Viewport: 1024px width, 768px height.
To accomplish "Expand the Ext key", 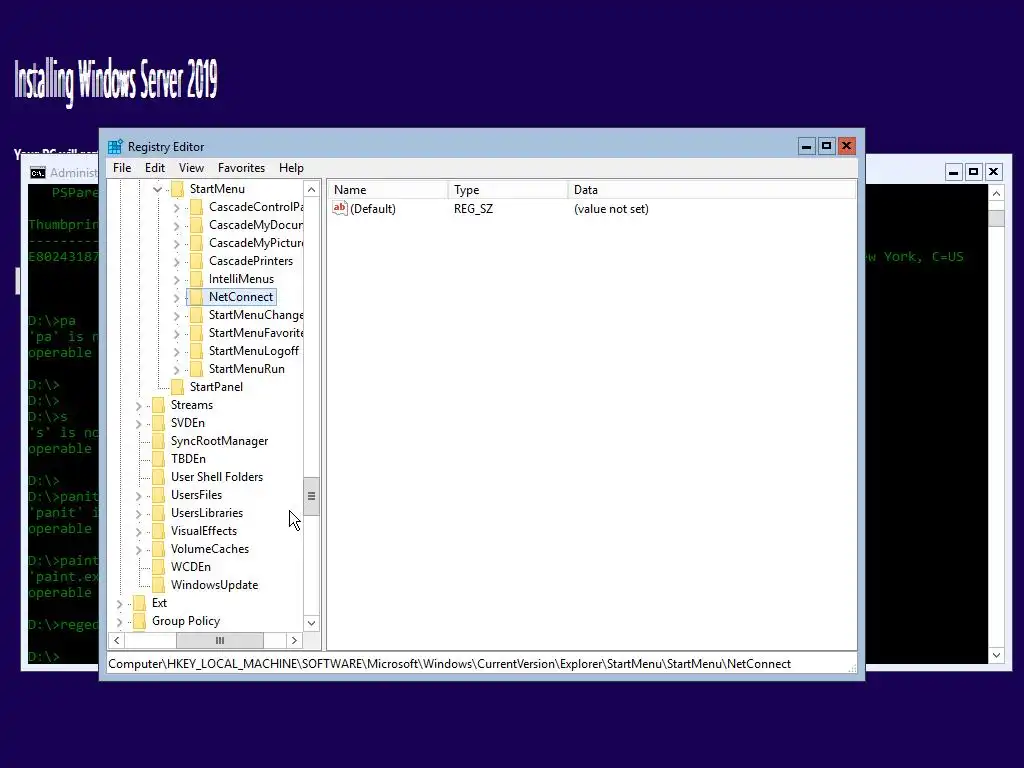I will click(120, 604).
